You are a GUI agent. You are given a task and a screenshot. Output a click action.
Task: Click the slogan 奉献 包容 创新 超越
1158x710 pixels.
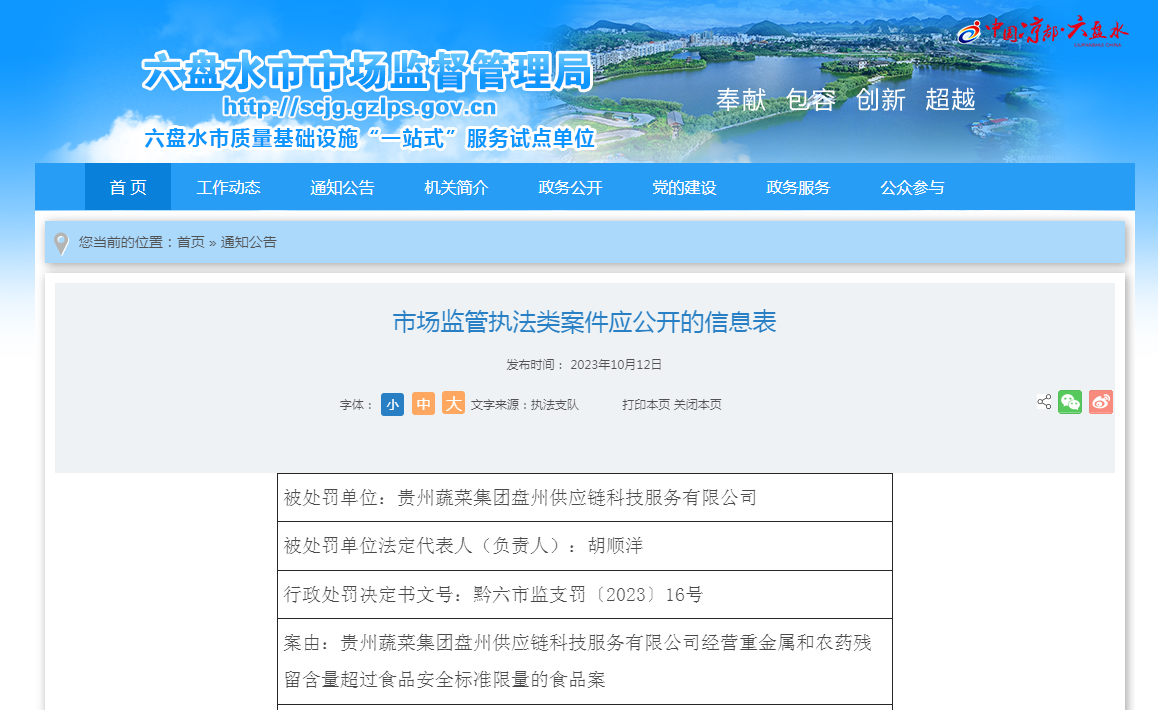point(846,99)
